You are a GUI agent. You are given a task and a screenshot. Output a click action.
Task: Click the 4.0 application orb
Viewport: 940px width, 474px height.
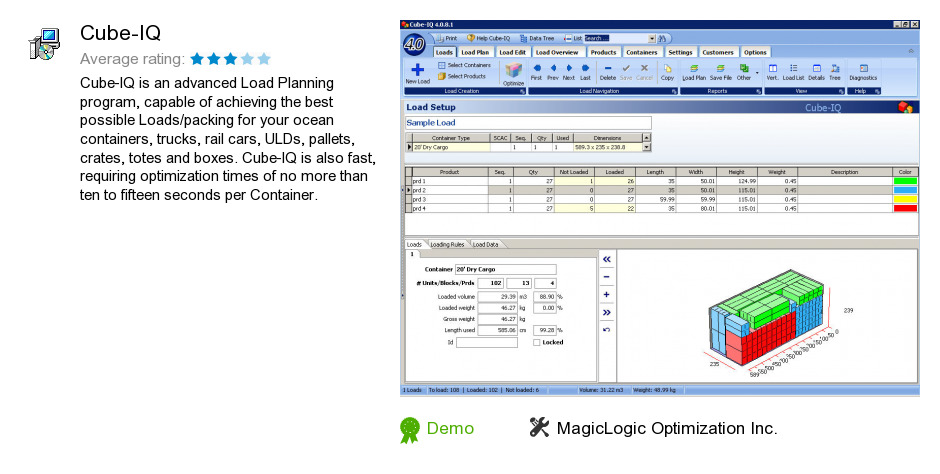[414, 44]
